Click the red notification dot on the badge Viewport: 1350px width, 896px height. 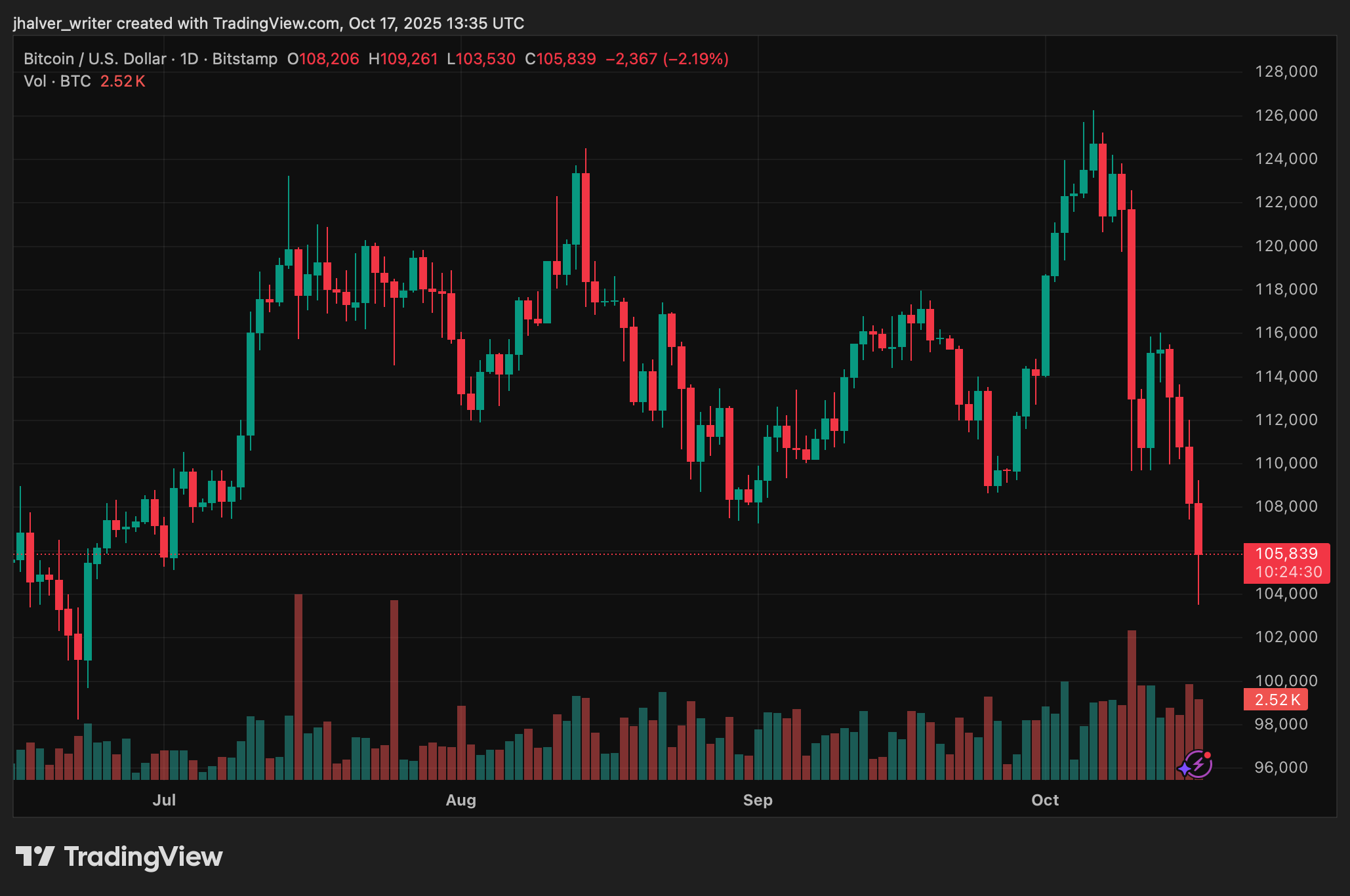pyautogui.click(x=1209, y=756)
